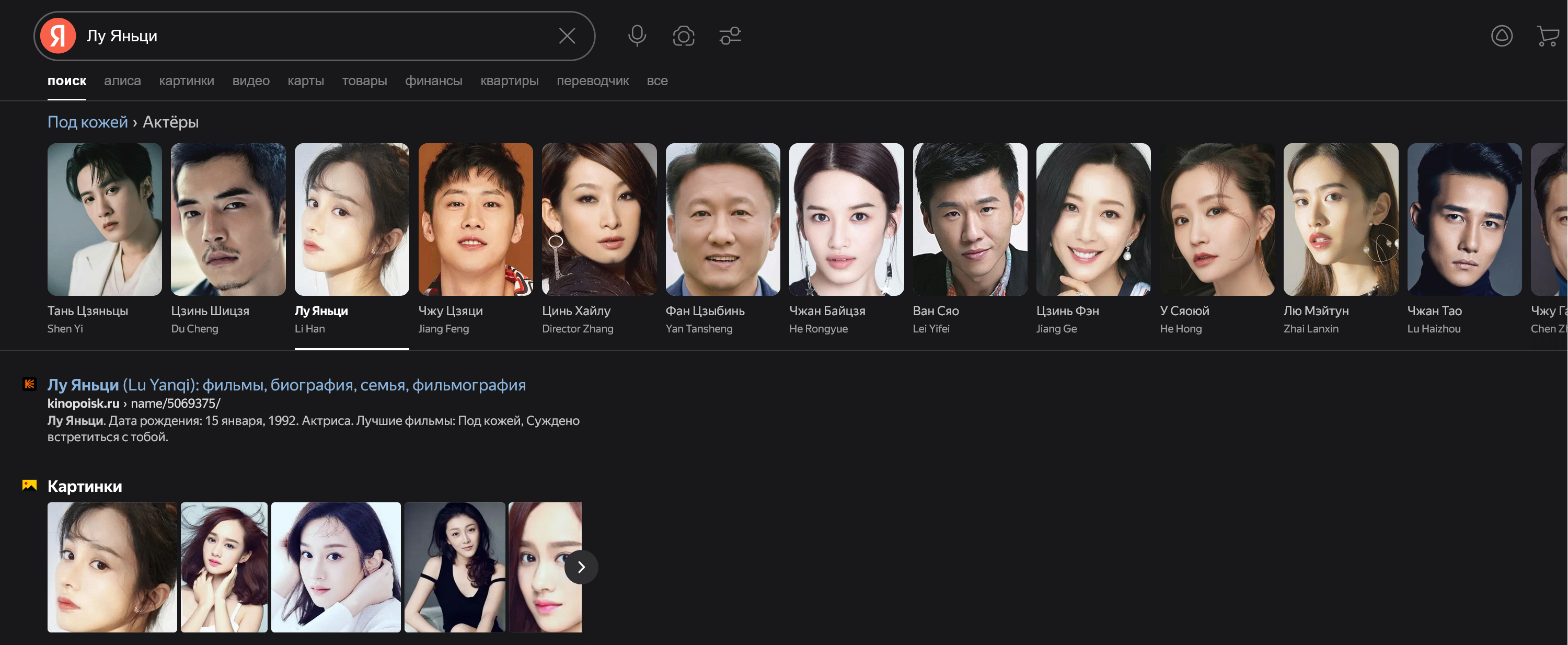This screenshot has width=1568, height=645.
Task: Open the все tab to show more services
Action: point(657,81)
